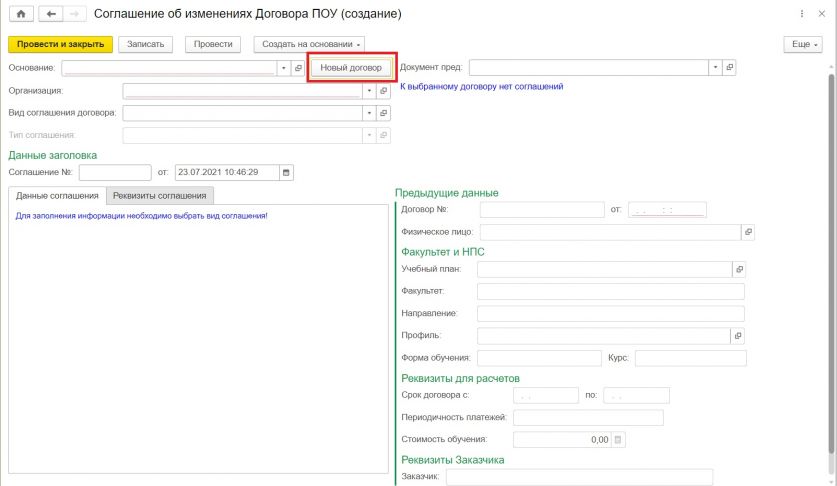
Task: Switch to the Реквизиты соглашения tab
Action: [x=160, y=195]
